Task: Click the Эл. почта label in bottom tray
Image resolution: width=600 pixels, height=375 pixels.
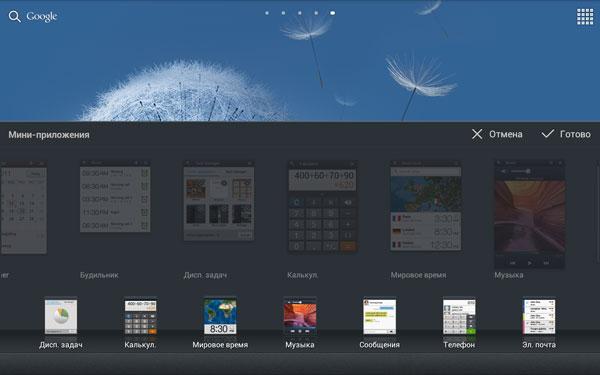Action: 539,345
